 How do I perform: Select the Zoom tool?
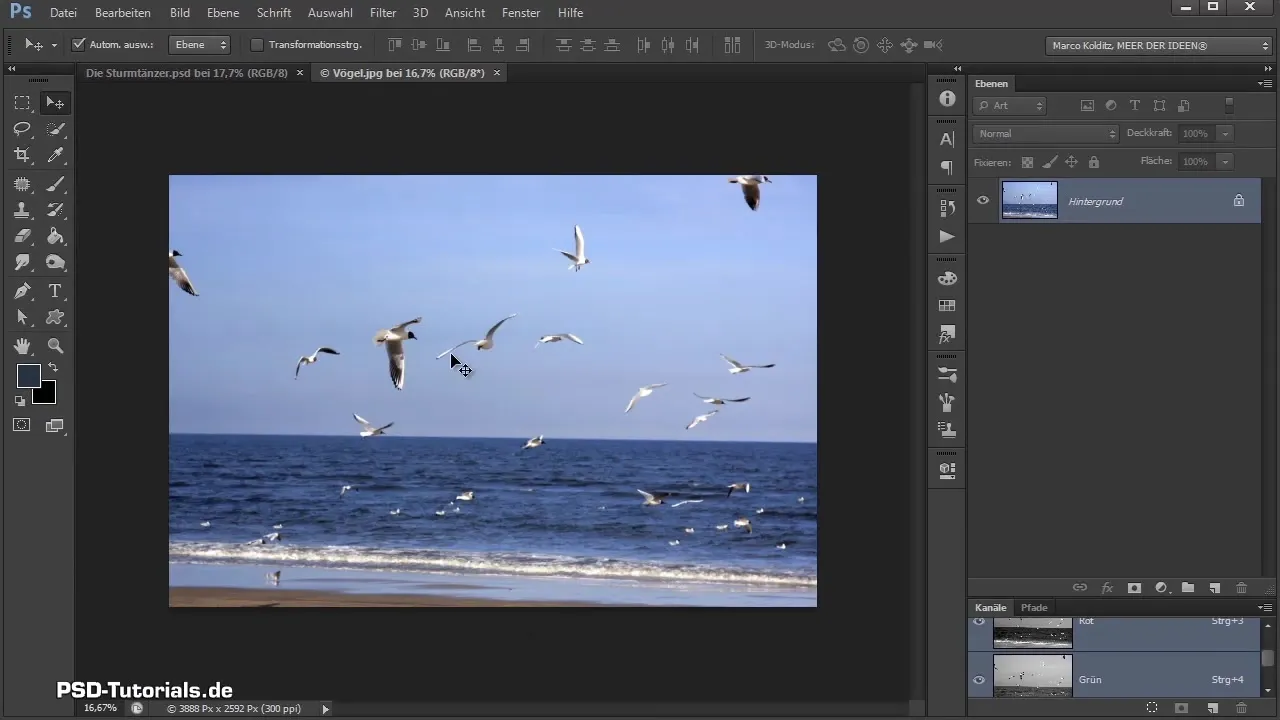55,346
